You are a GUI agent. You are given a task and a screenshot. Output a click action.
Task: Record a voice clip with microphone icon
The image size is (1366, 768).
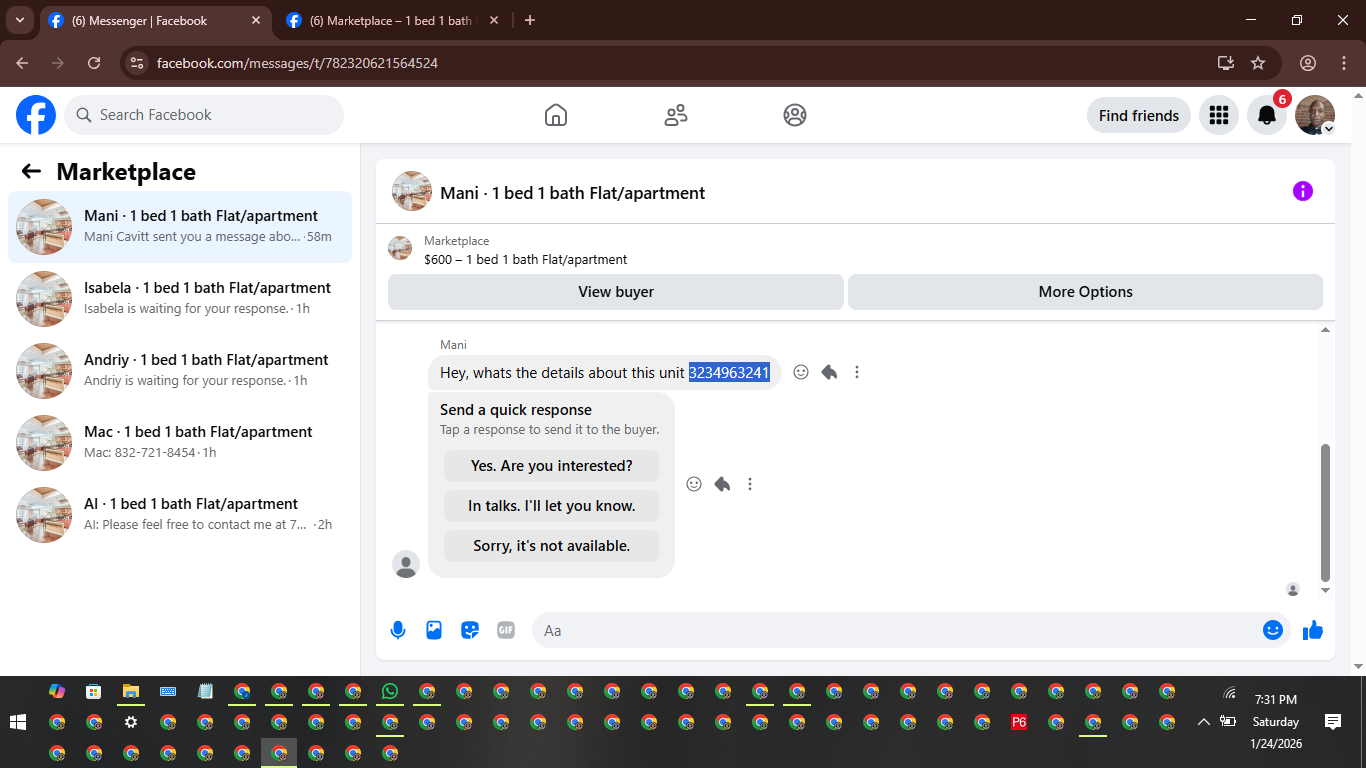[x=398, y=630]
